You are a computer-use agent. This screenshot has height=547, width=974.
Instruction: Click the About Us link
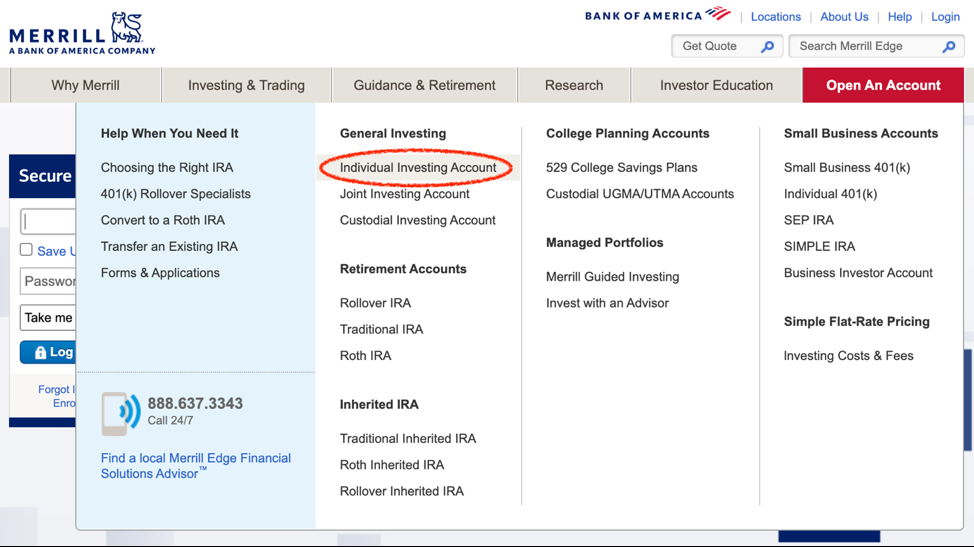tap(844, 17)
